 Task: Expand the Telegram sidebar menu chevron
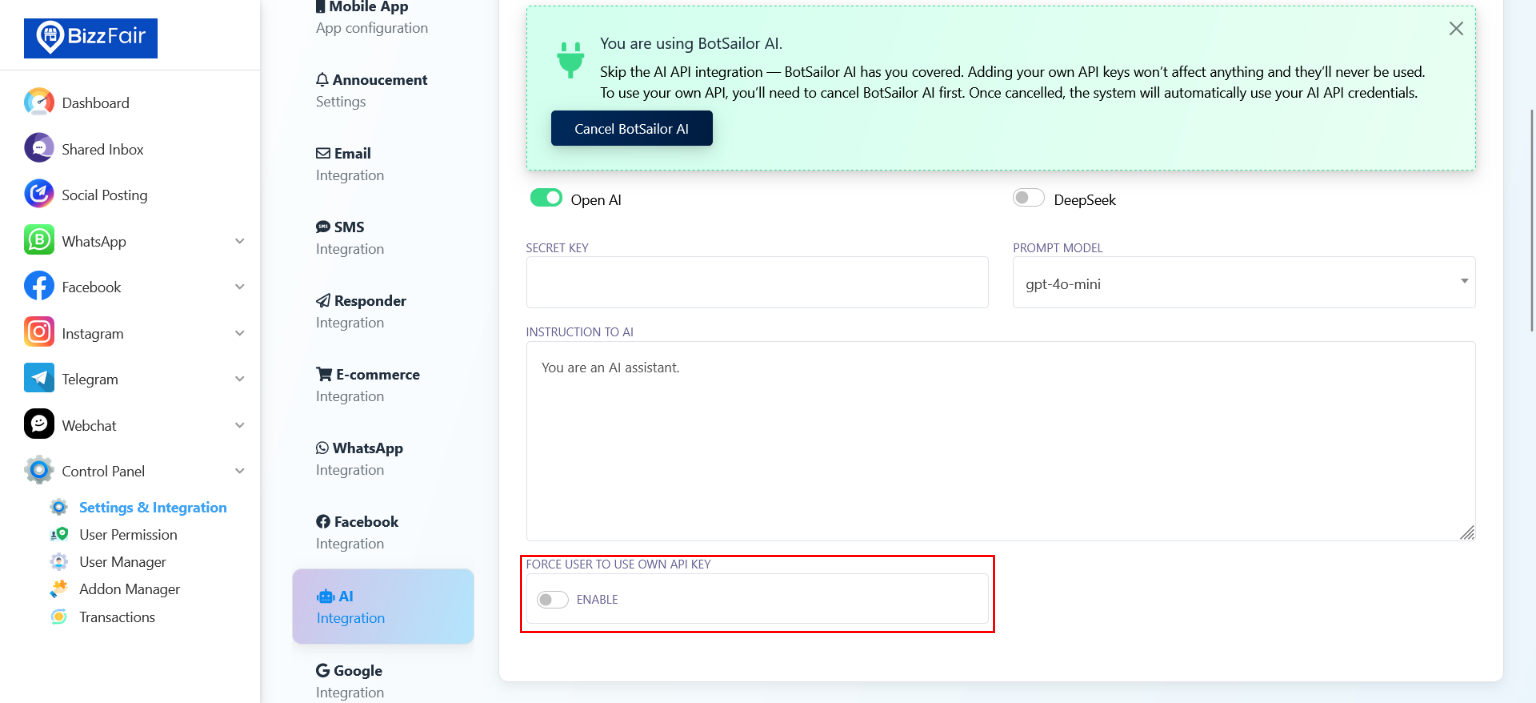point(240,379)
